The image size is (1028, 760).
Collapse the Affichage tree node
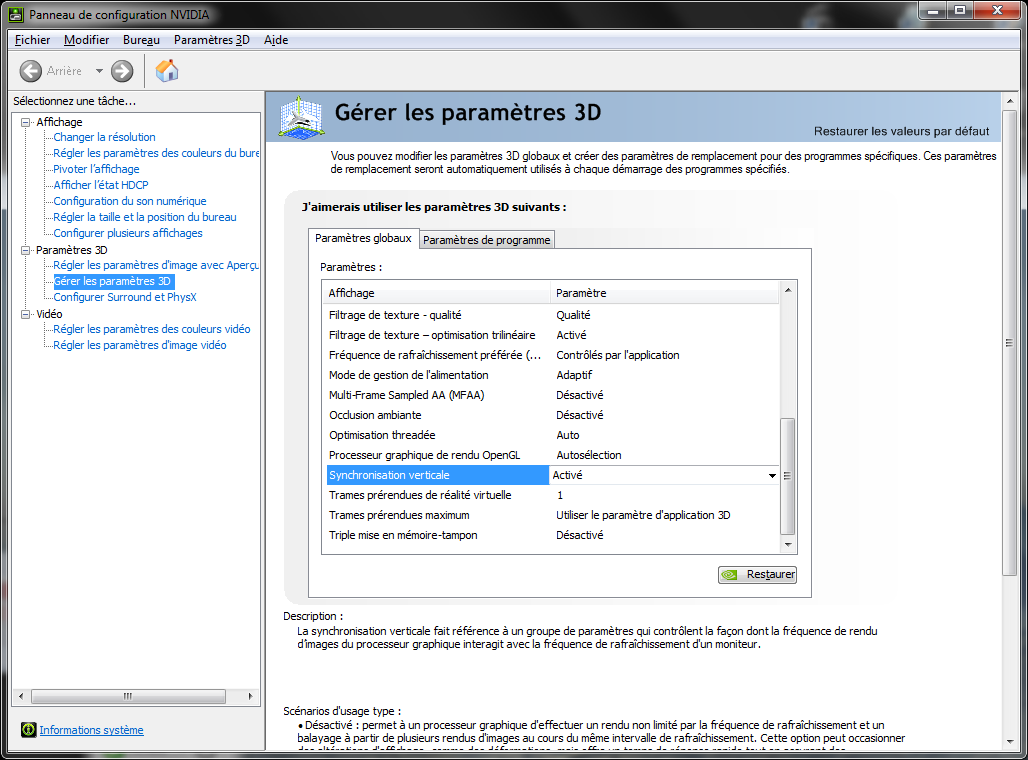click(26, 122)
